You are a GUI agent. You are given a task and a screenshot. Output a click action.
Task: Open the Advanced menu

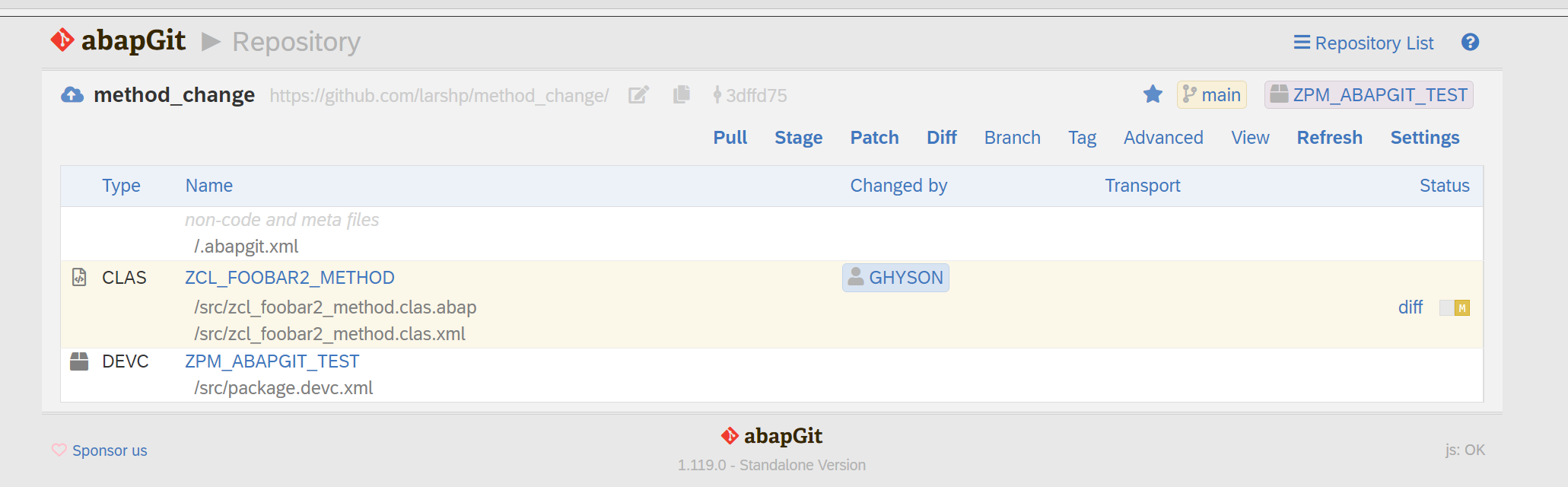[x=1162, y=137]
